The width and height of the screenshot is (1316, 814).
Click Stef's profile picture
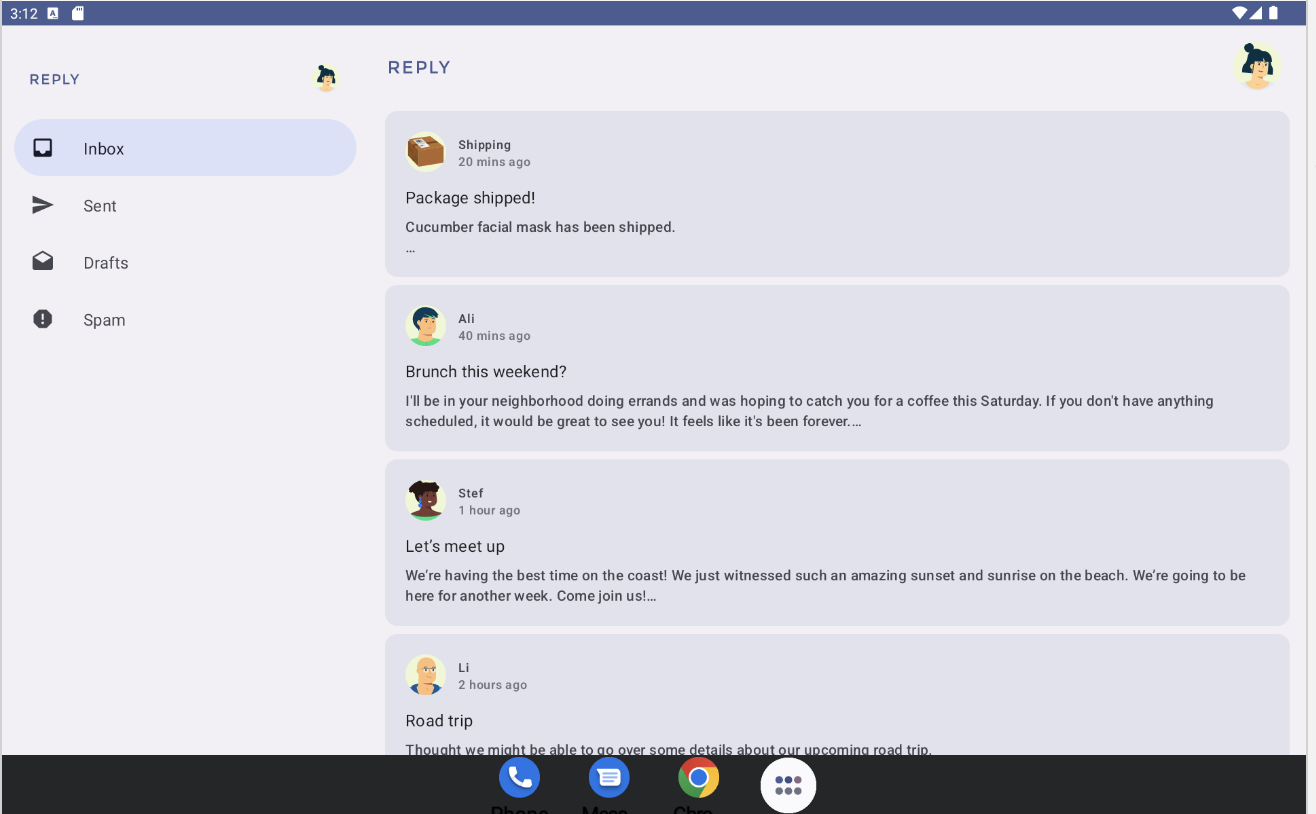pyautogui.click(x=425, y=500)
